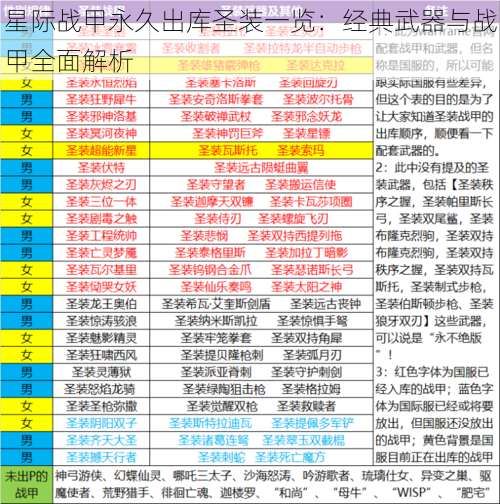Select the 圣装悲悯 weapon name

point(204,236)
